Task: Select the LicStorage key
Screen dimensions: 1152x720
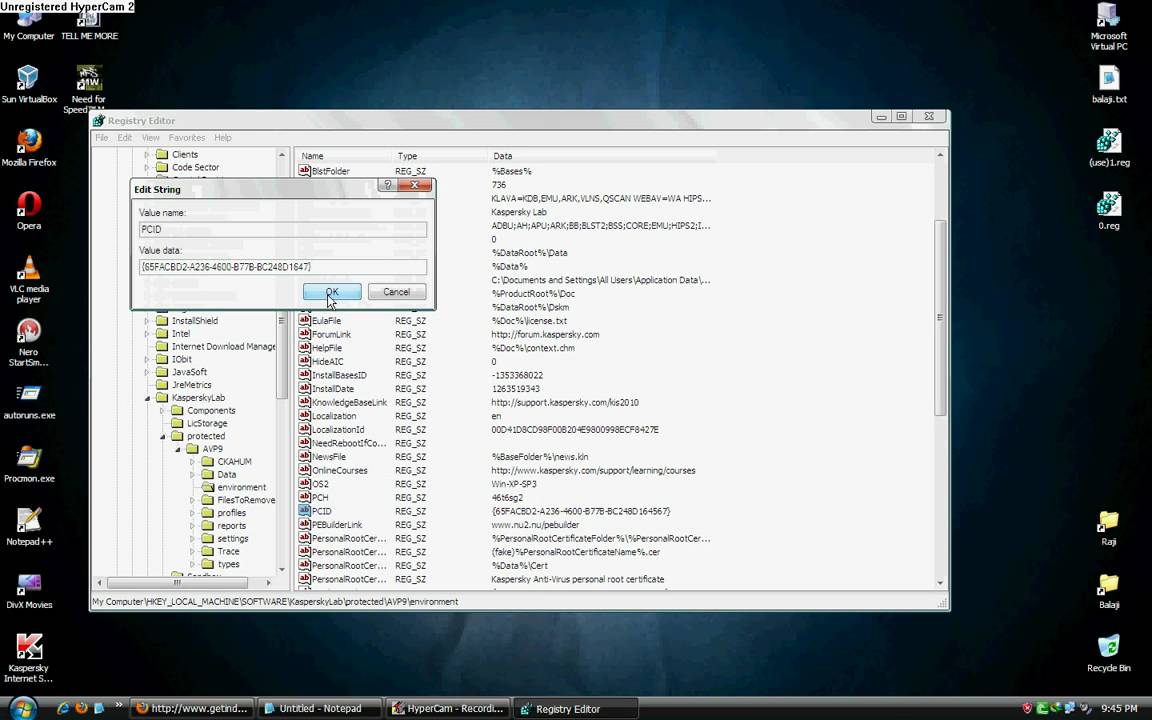Action: (x=206, y=423)
